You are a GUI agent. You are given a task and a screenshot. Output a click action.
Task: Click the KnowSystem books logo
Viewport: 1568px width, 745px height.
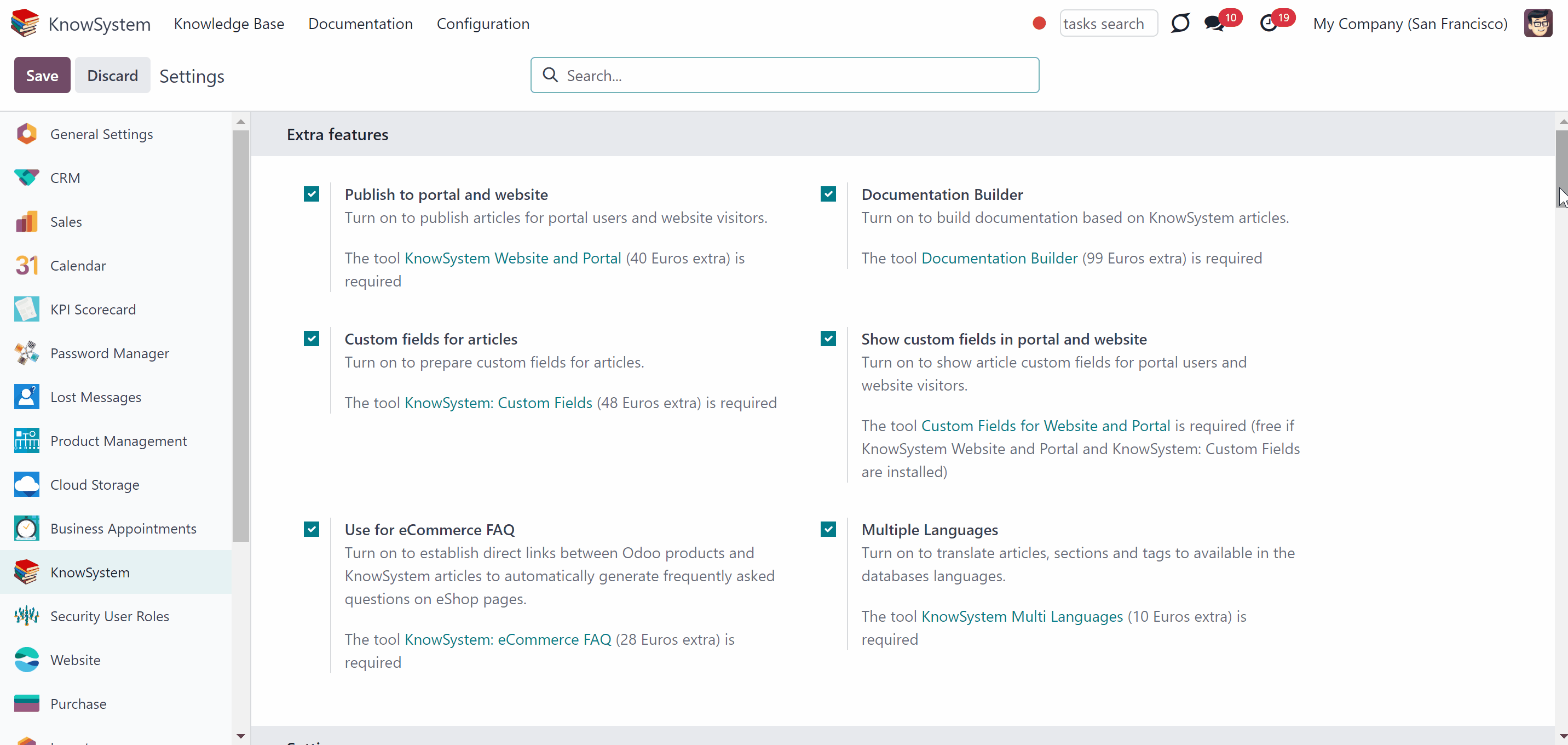pyautogui.click(x=25, y=23)
